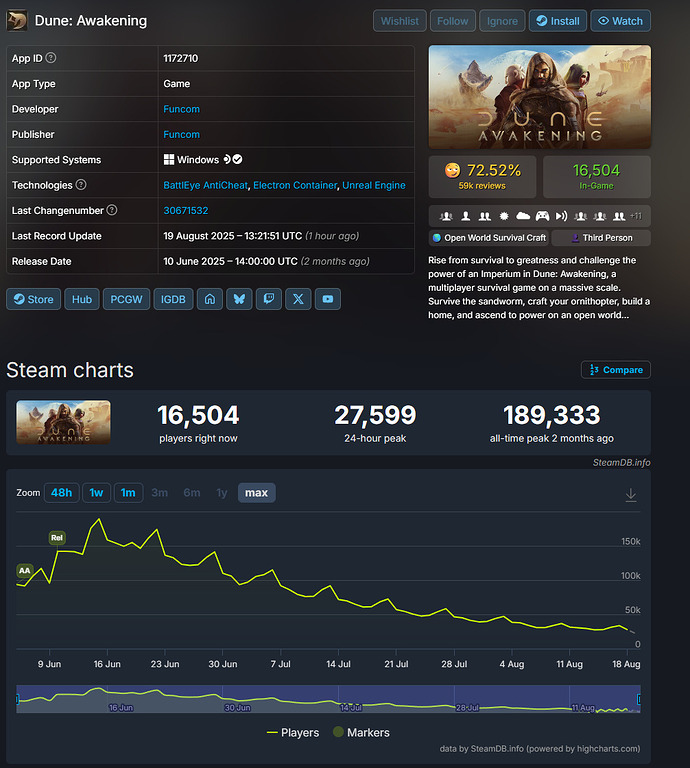
Task: Open the Funcom link in the Developer row
Action: [x=181, y=109]
